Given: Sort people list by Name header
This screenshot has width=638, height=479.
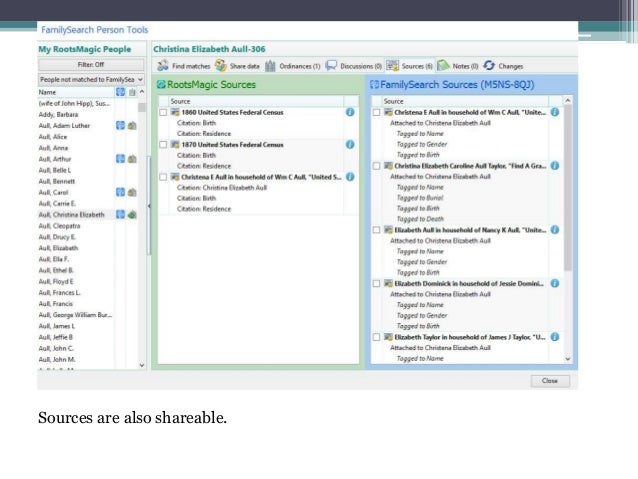Looking at the screenshot, I should point(76,92).
